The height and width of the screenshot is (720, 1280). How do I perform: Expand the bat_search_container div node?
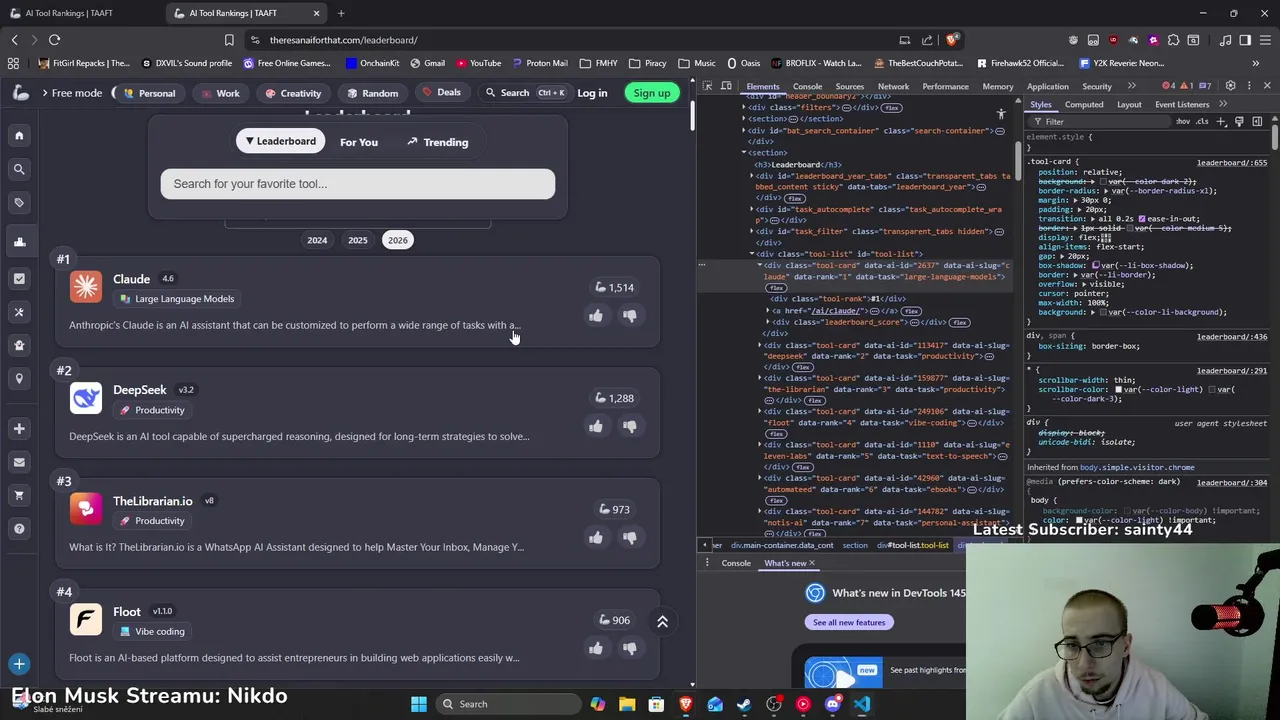pyautogui.click(x=744, y=130)
